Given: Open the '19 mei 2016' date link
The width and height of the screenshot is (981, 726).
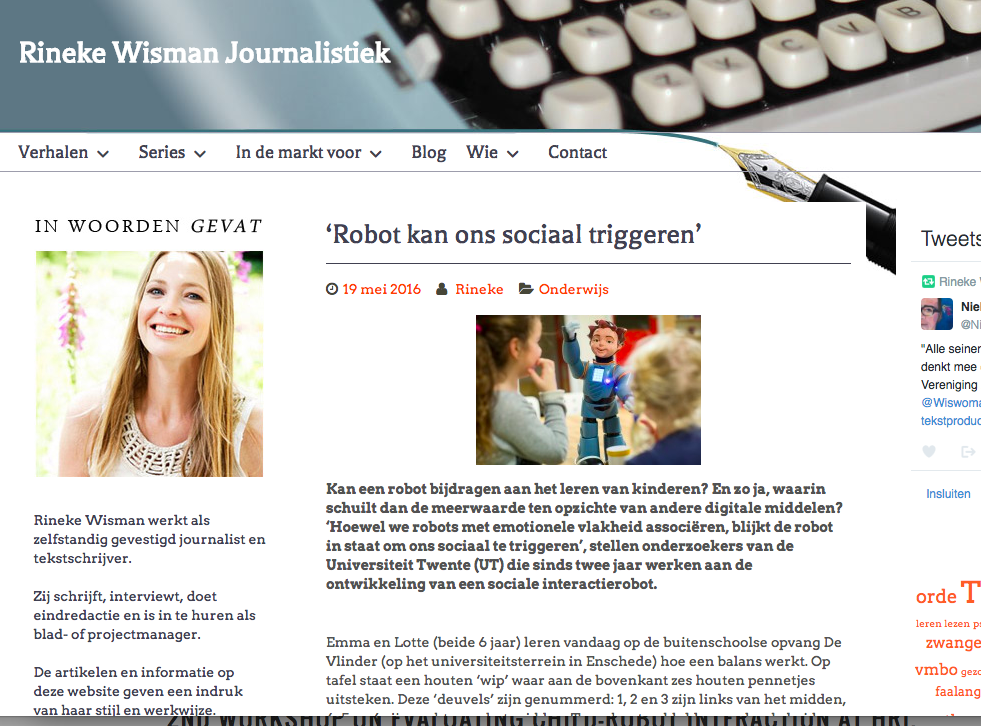Looking at the screenshot, I should [382, 290].
